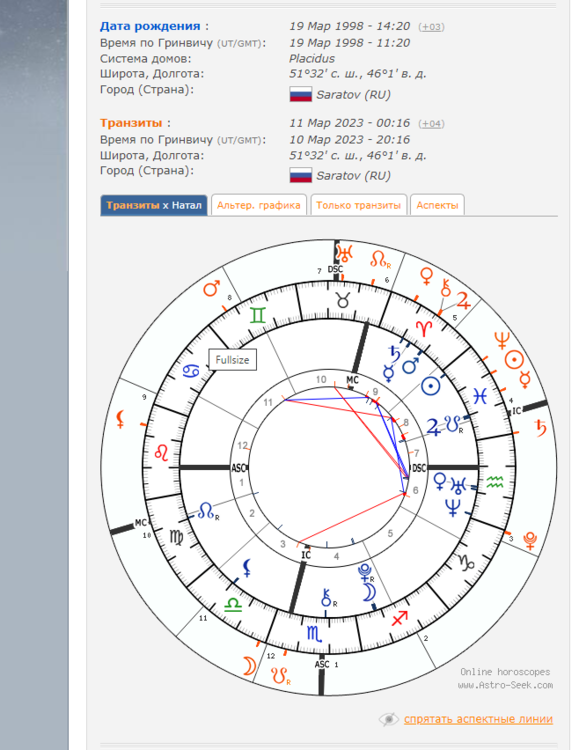Click the orange transit Mars glyph
The height and width of the screenshot is (750, 579).
point(212,288)
